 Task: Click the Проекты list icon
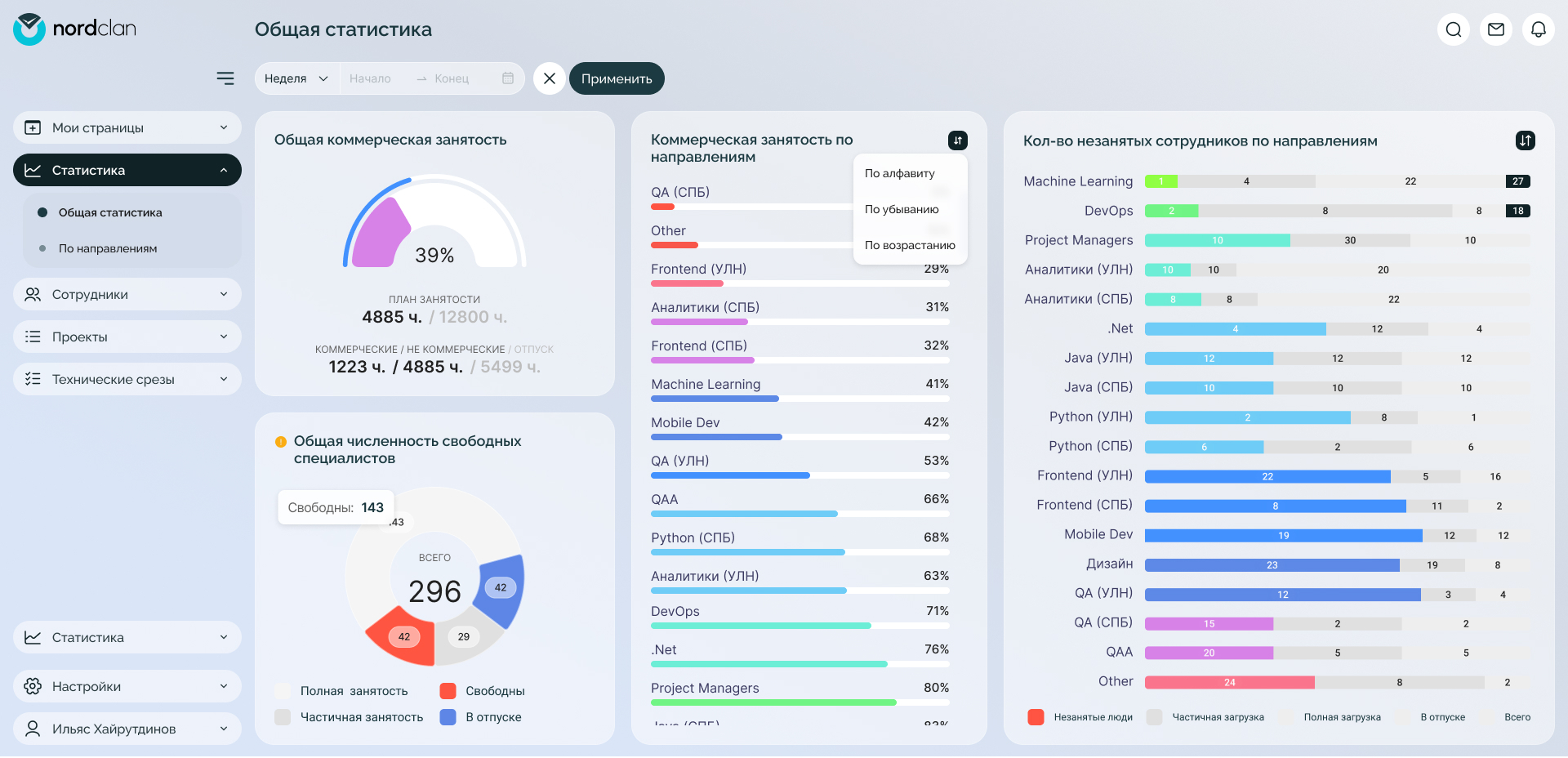pos(33,337)
